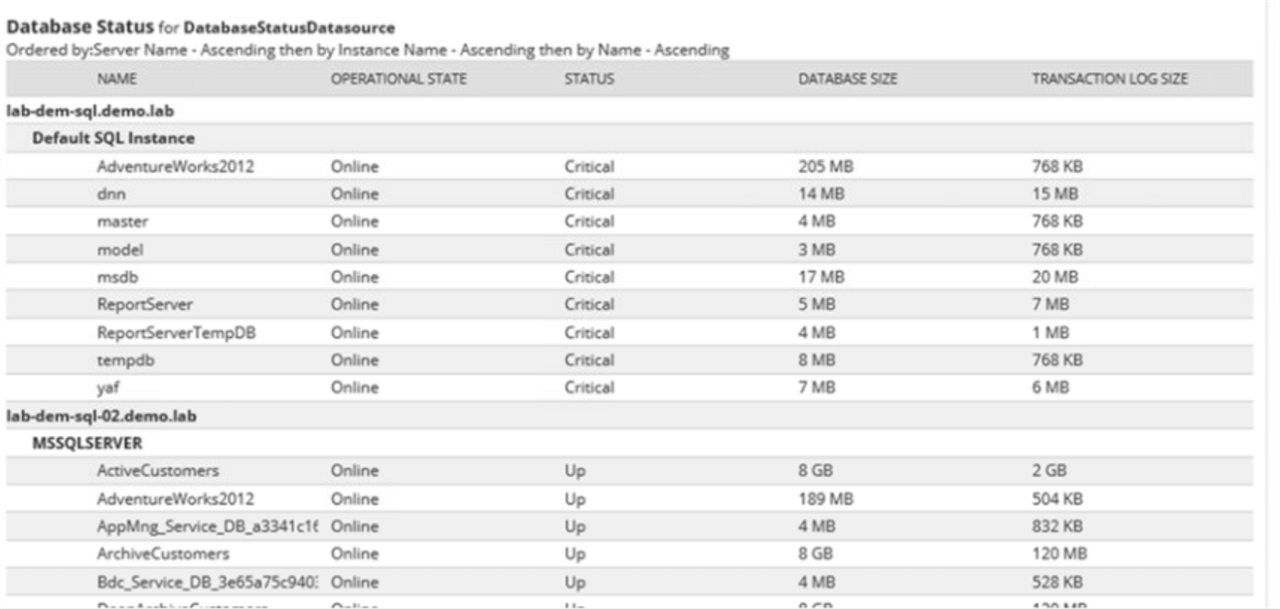Click the Critical status of model database
Viewport: 1280px width, 609px height.
[589, 249]
